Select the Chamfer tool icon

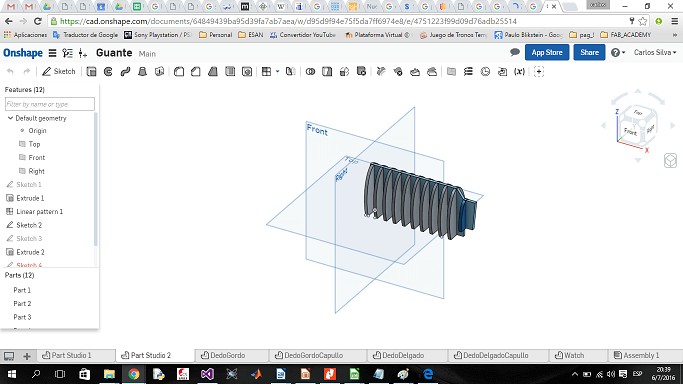pos(196,71)
